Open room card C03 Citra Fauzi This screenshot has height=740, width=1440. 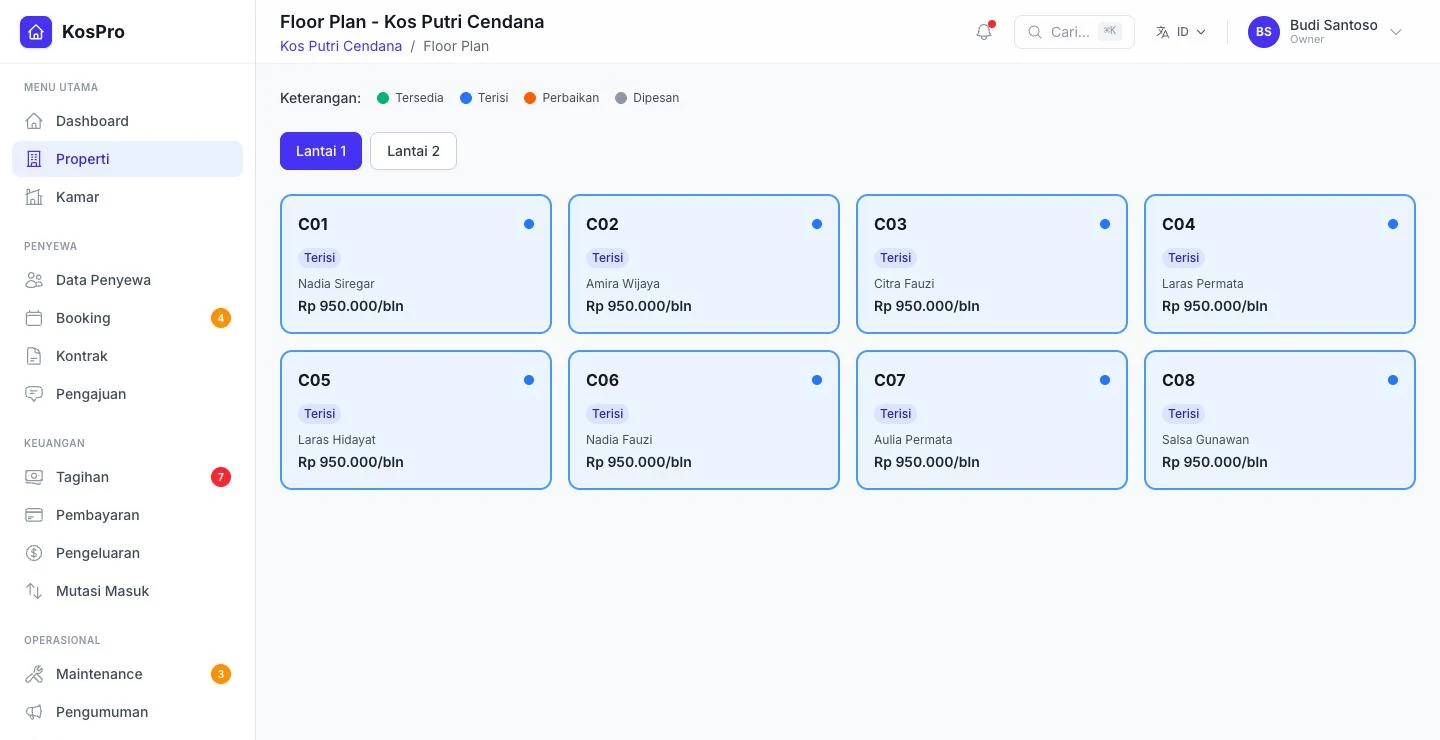coord(992,264)
